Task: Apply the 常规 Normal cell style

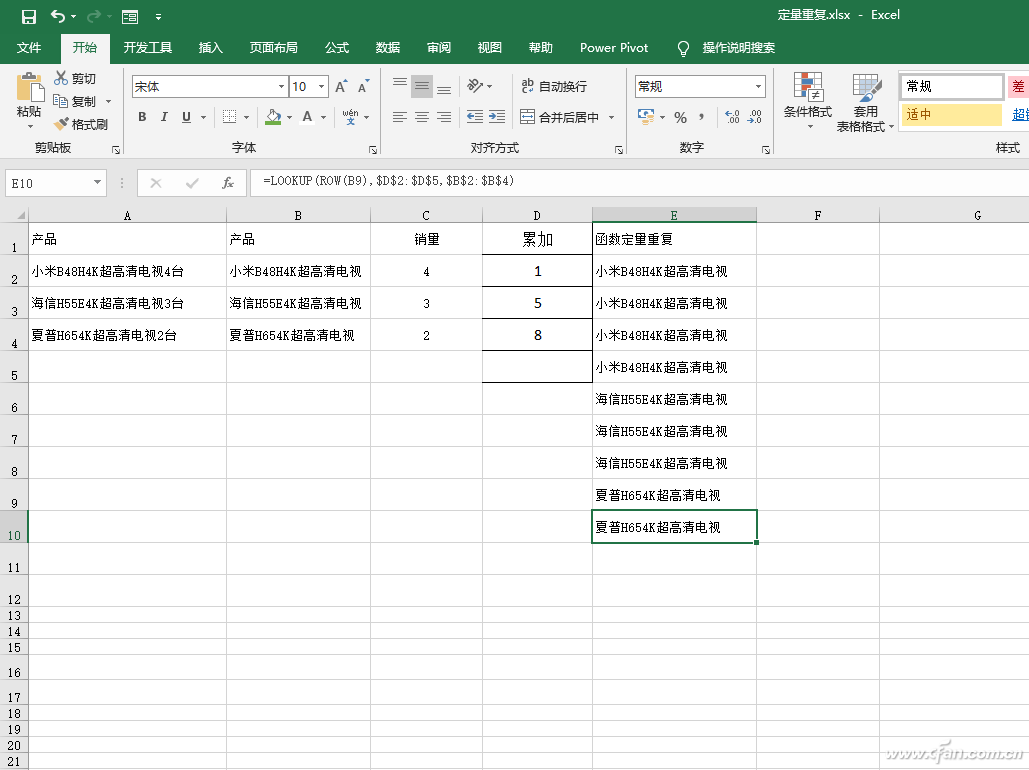Action: pyautogui.click(x=951, y=86)
